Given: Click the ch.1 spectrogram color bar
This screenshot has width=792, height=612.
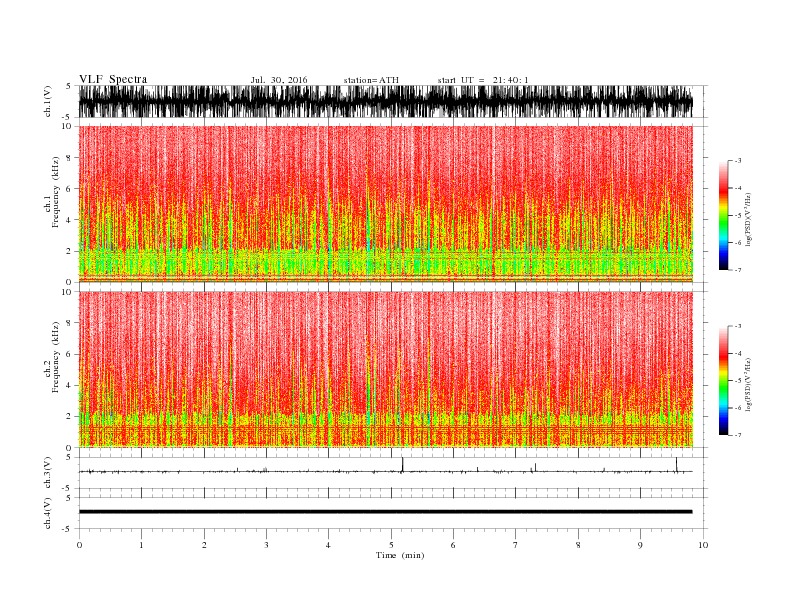Looking at the screenshot, I should pos(723,215).
